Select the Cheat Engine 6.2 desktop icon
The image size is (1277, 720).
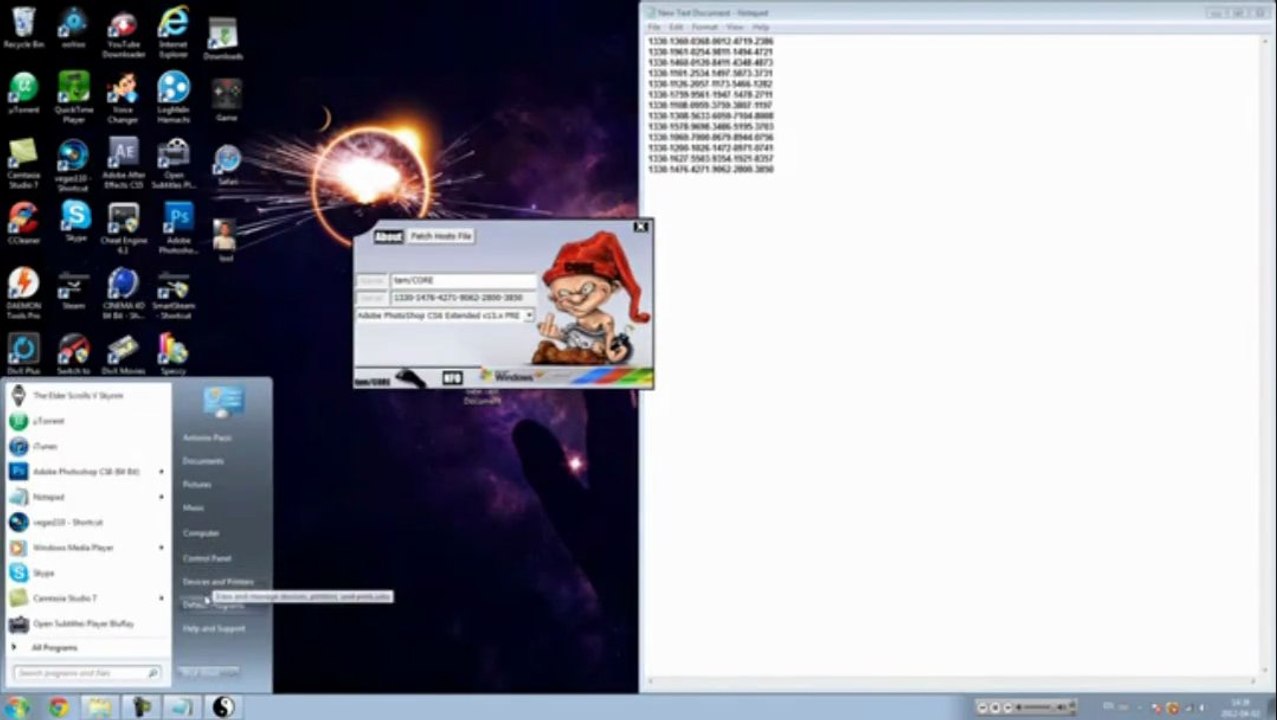[124, 227]
